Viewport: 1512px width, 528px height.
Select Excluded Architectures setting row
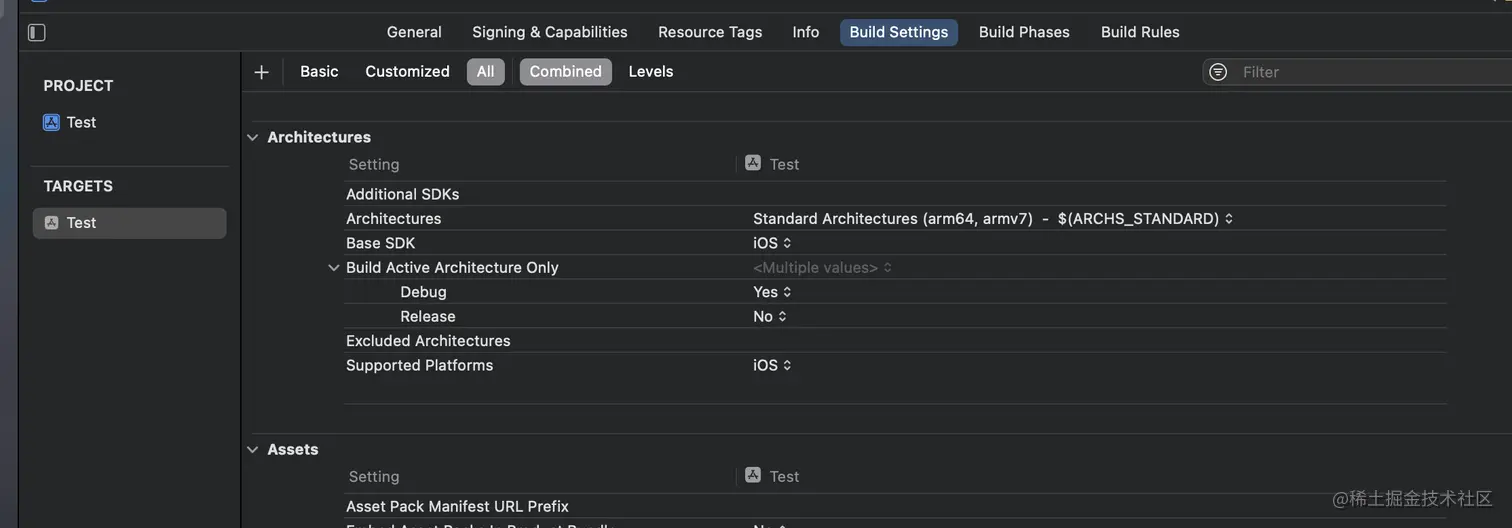point(428,341)
